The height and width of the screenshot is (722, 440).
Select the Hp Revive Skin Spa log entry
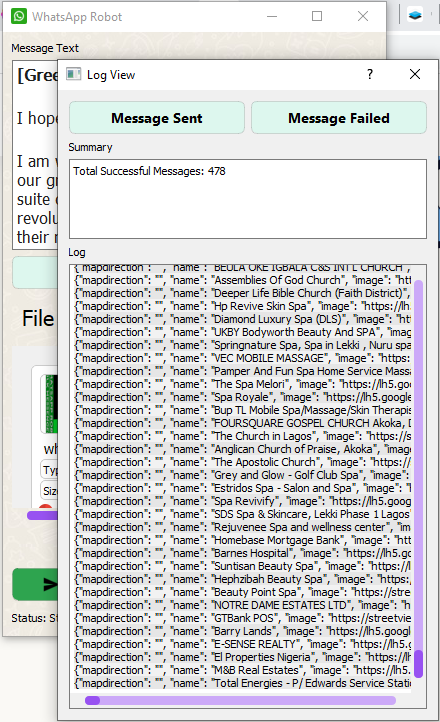point(243,306)
